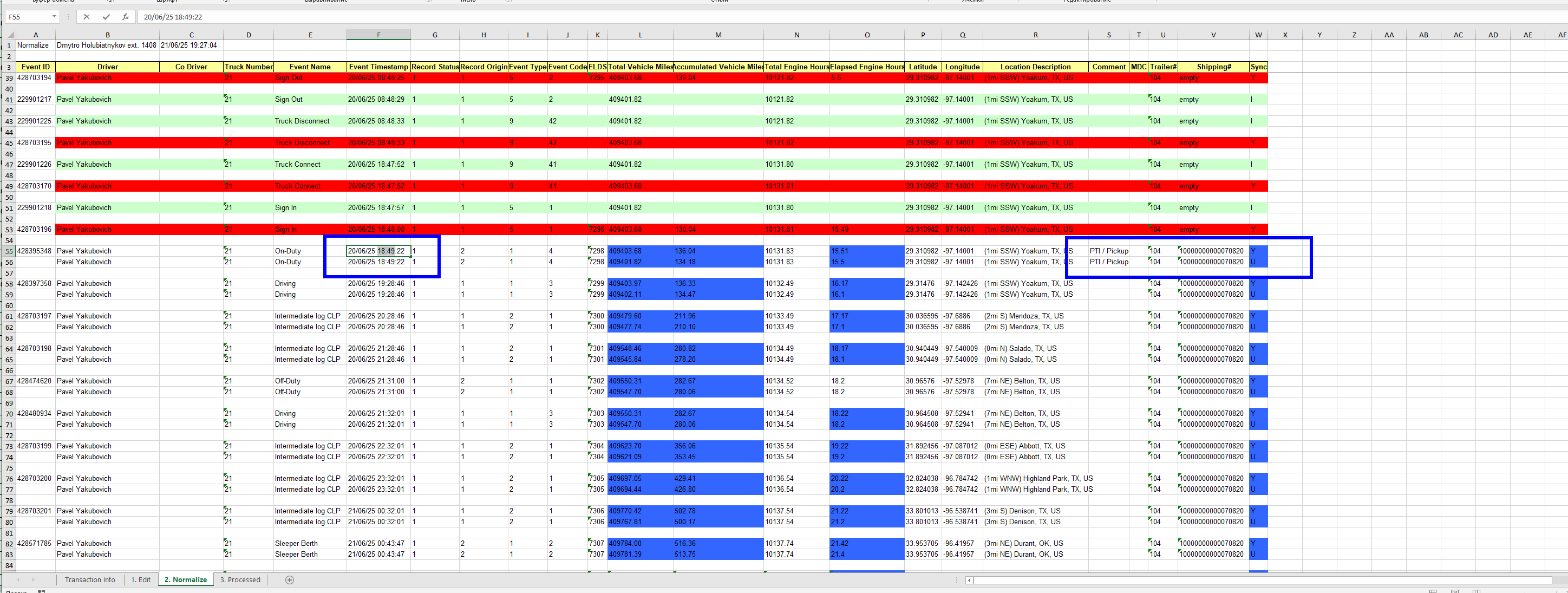
Task: Click the latitude cell 33.801013 in row 79
Action: (x=923, y=511)
